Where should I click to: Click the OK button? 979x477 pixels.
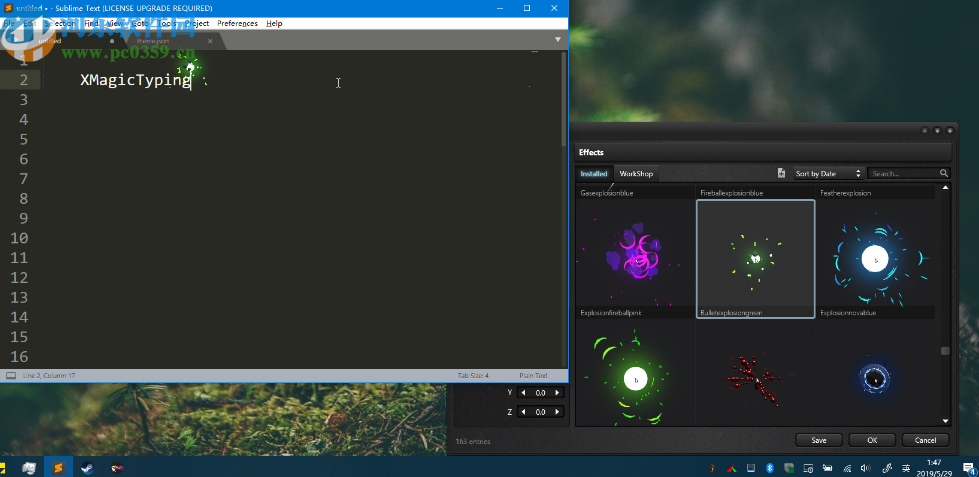tap(872, 440)
